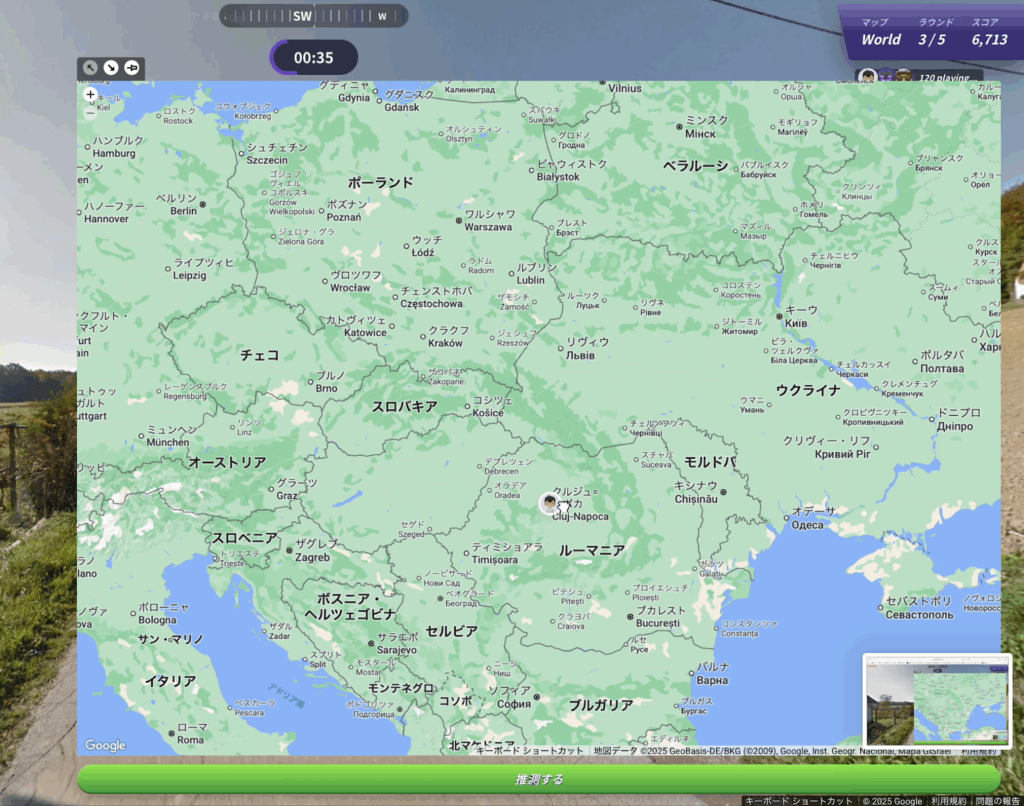The height and width of the screenshot is (806, 1024).
Task: Click the スロバキア country label
Action: [404, 407]
